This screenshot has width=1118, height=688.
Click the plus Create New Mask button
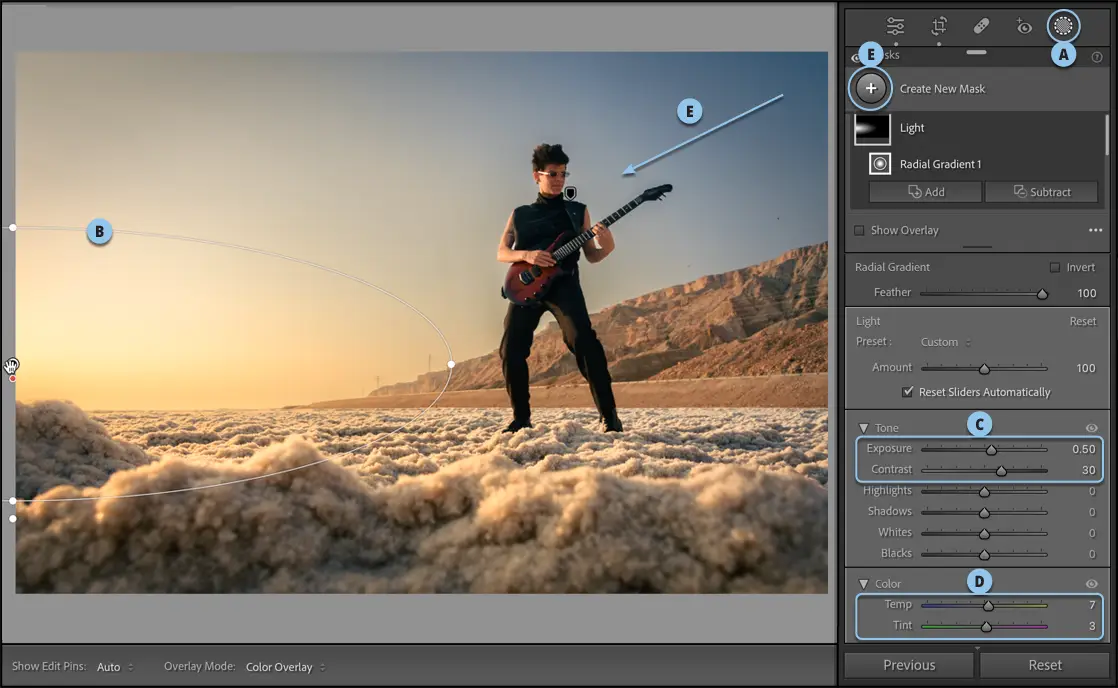pos(871,88)
